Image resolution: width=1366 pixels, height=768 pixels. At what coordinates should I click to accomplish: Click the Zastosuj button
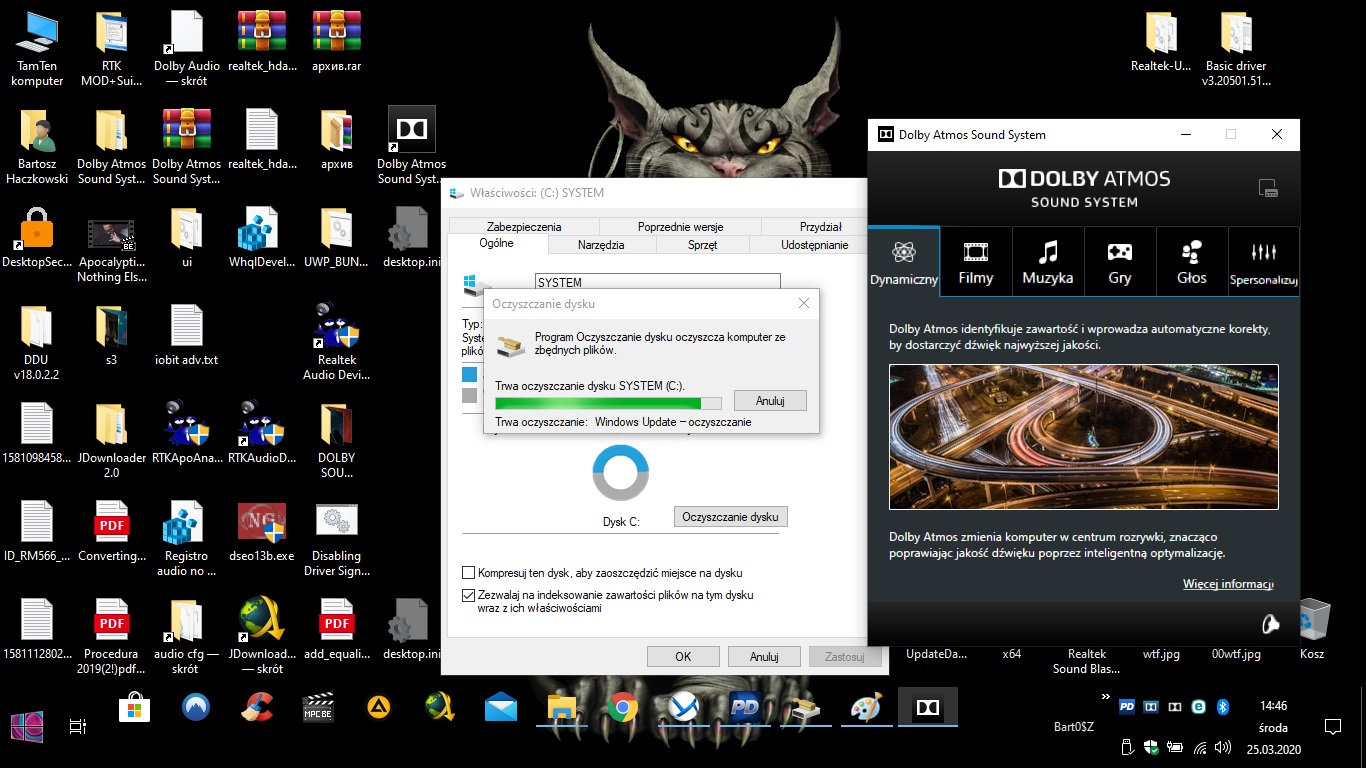click(x=845, y=657)
